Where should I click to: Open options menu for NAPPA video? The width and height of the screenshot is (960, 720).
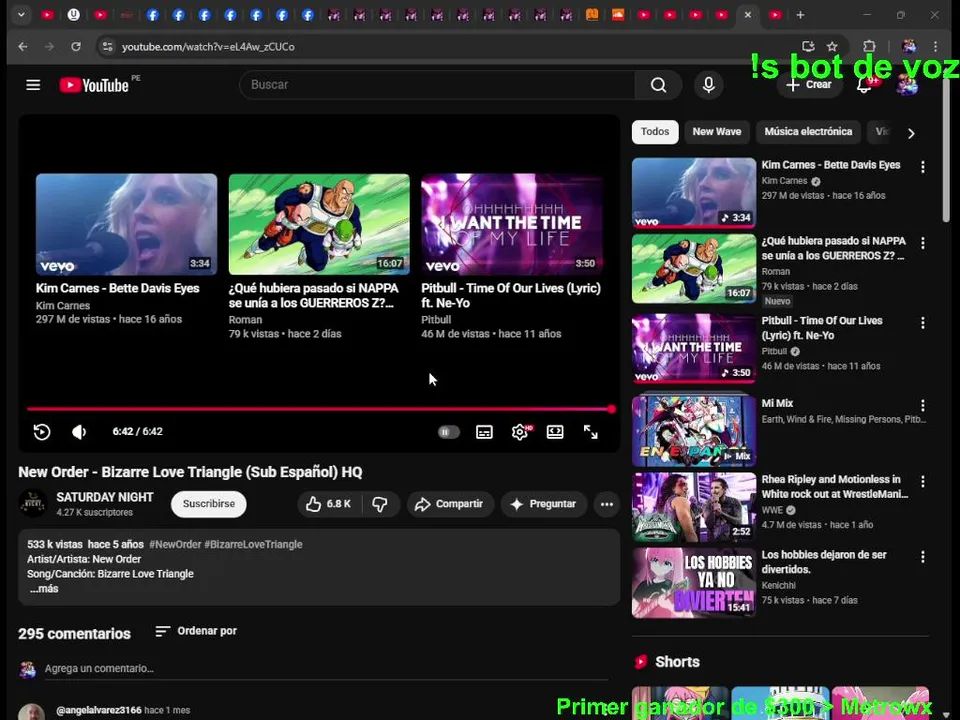(923, 243)
